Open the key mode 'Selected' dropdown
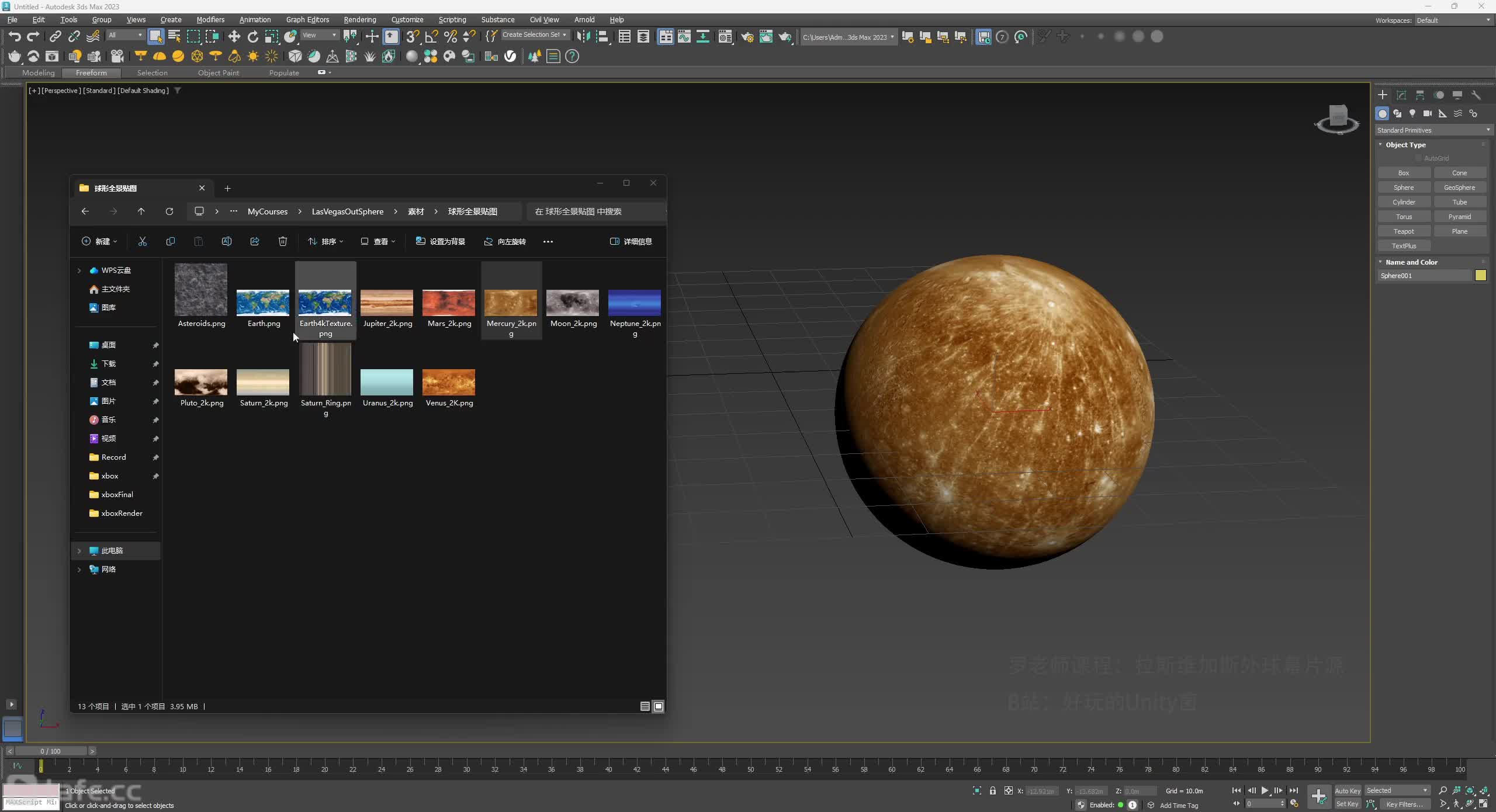Viewport: 1496px width, 812px height. tap(1397, 790)
